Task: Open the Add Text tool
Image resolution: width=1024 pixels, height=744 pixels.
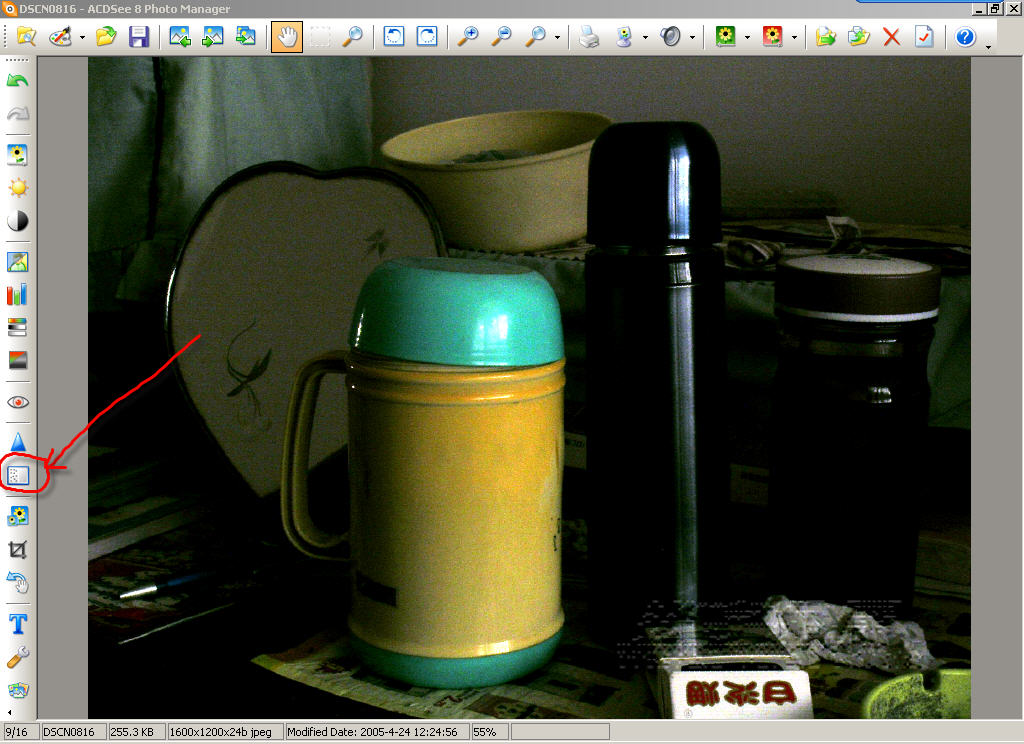Action: pos(18,624)
